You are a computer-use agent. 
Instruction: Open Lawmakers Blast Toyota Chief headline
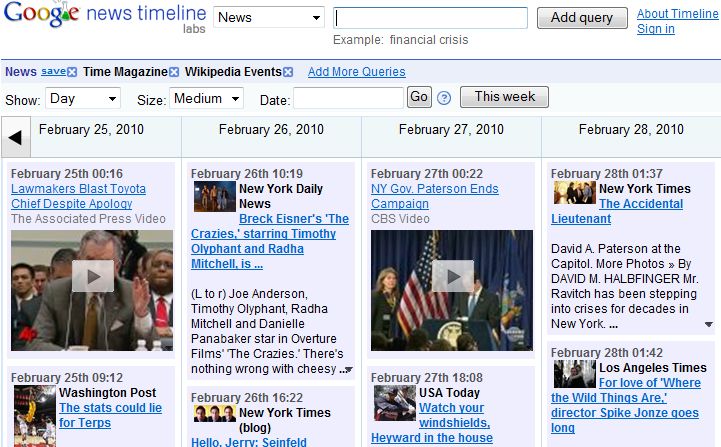pyautogui.click(x=78, y=196)
